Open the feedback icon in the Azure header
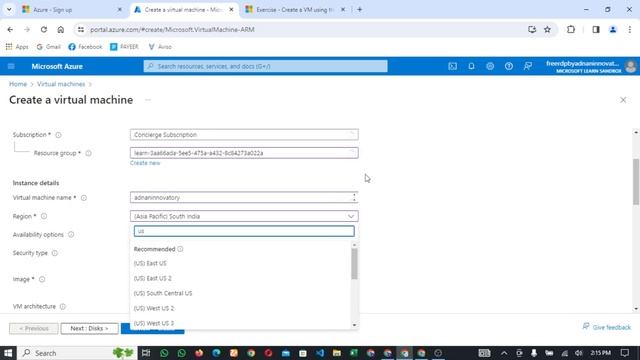 pyautogui.click(x=527, y=66)
